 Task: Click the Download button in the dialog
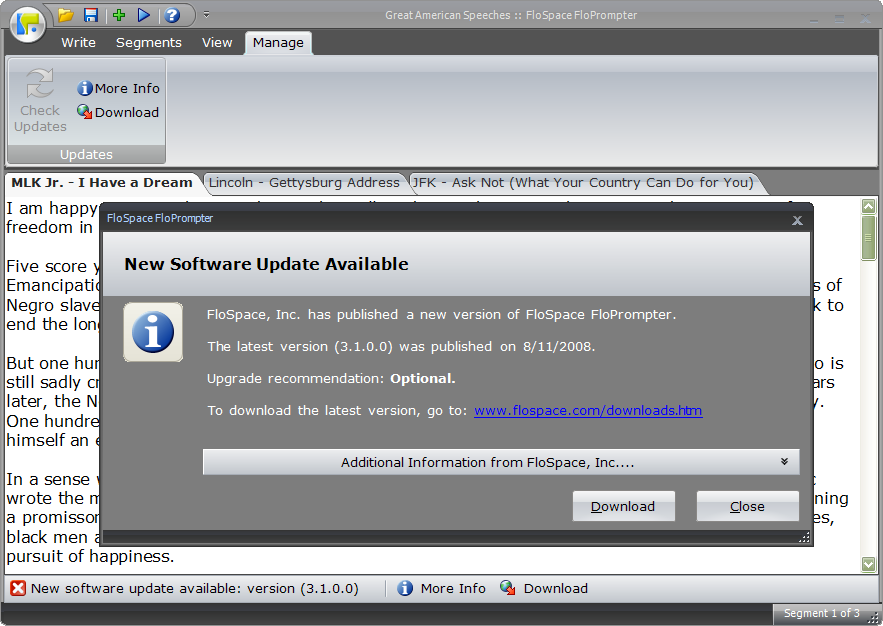pyautogui.click(x=623, y=506)
